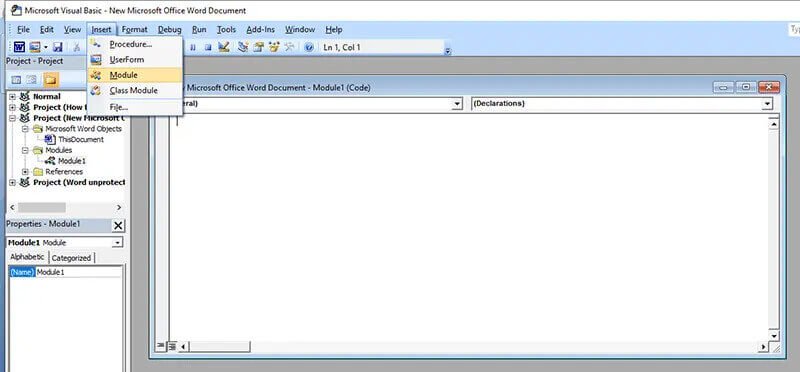This screenshot has height=372, width=800.
Task: Open the (Declarations) procedure dropdown
Action: coord(767,104)
